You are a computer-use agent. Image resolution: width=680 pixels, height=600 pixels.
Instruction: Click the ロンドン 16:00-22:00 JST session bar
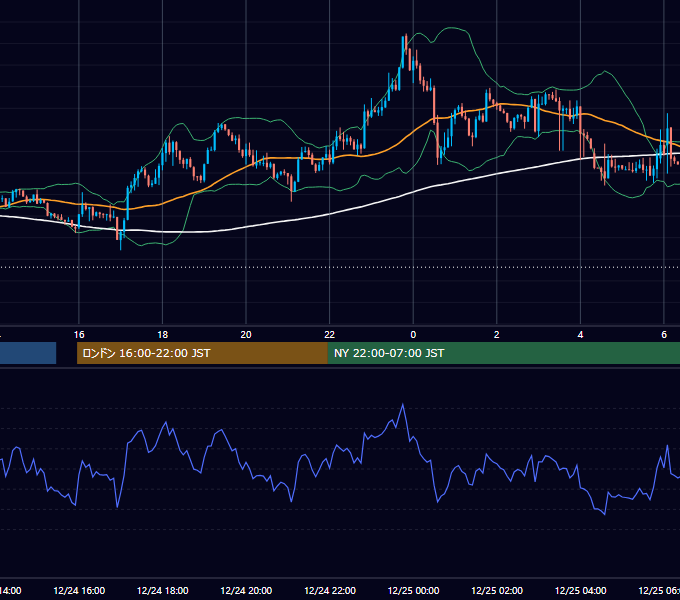(202, 353)
